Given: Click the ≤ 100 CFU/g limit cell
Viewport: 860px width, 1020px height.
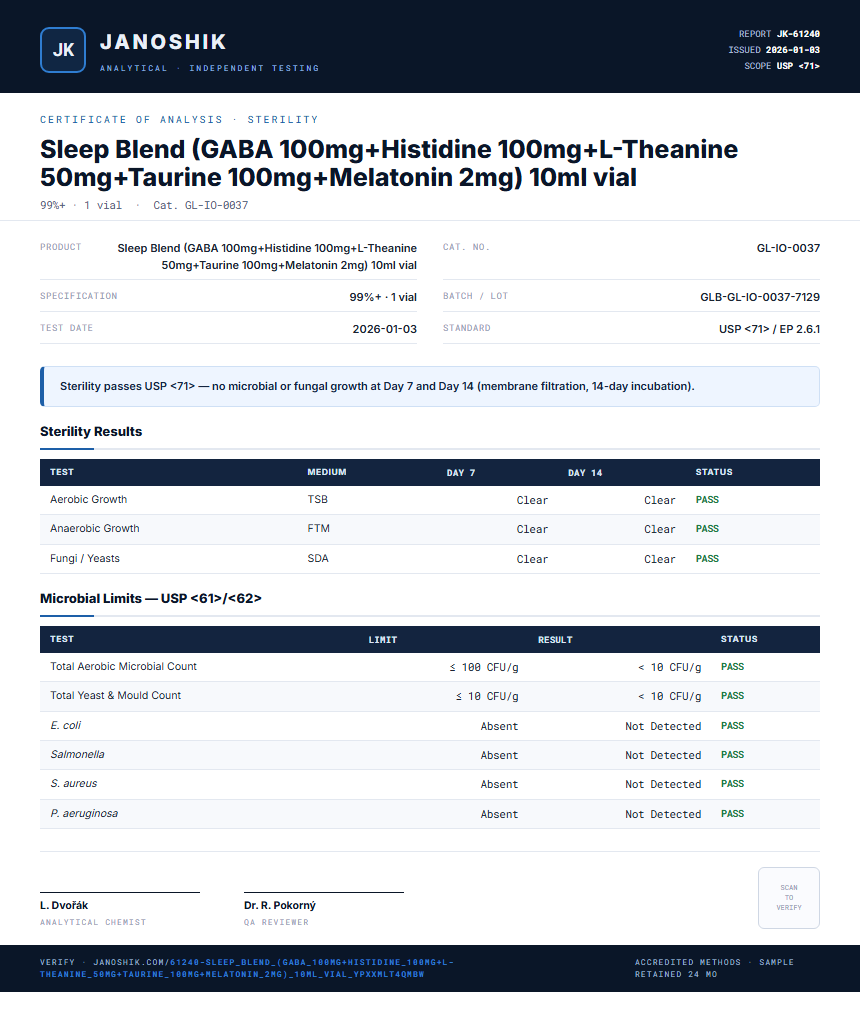Looking at the screenshot, I should click(483, 667).
